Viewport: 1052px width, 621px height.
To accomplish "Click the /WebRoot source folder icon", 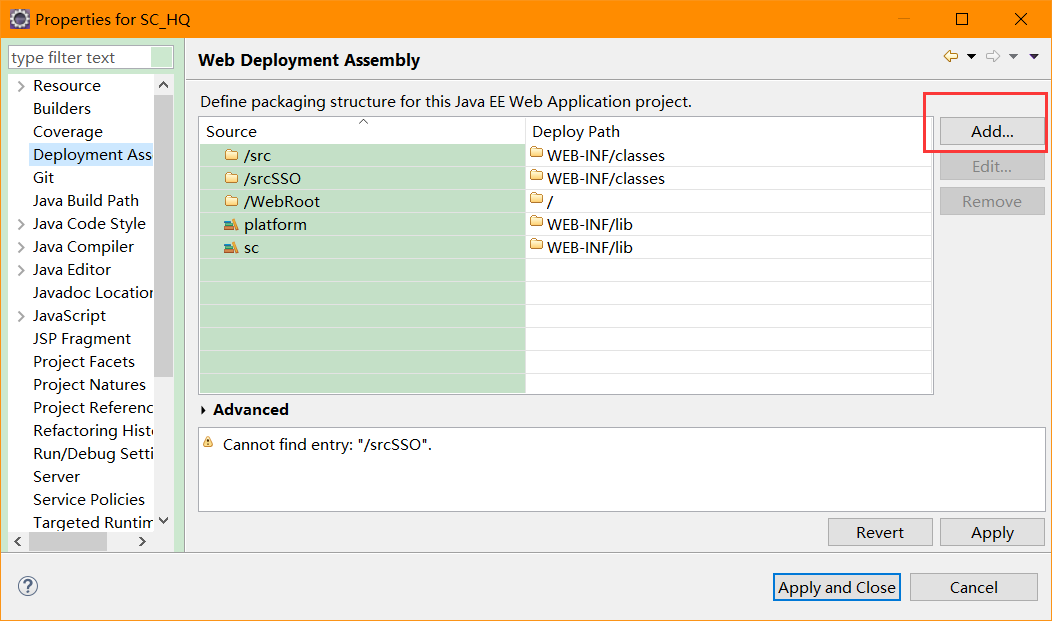I will coord(231,201).
